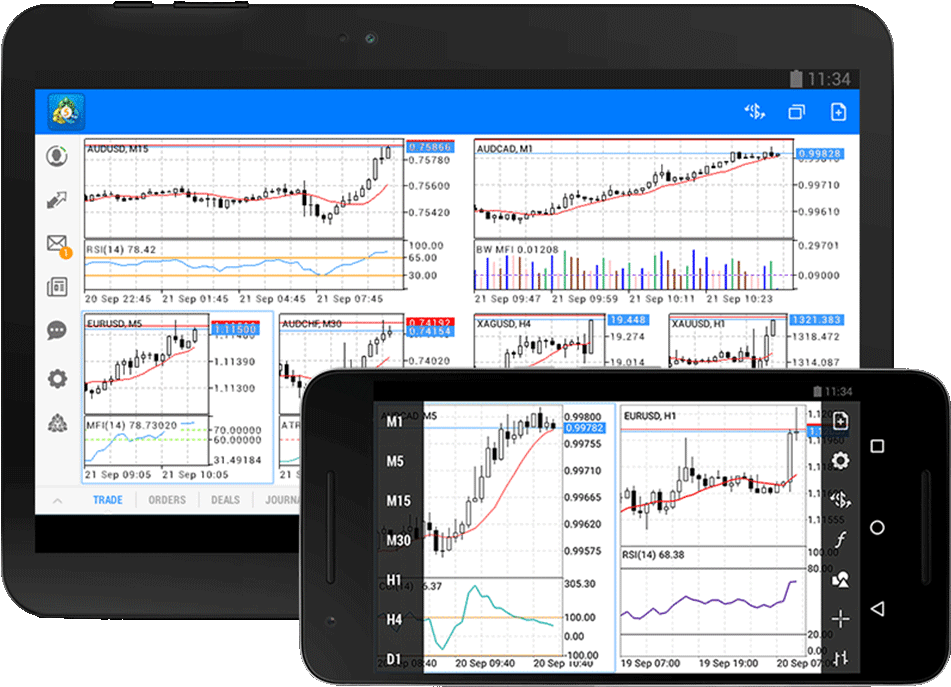
Task: Switch to the TRADE tab
Action: (x=108, y=500)
